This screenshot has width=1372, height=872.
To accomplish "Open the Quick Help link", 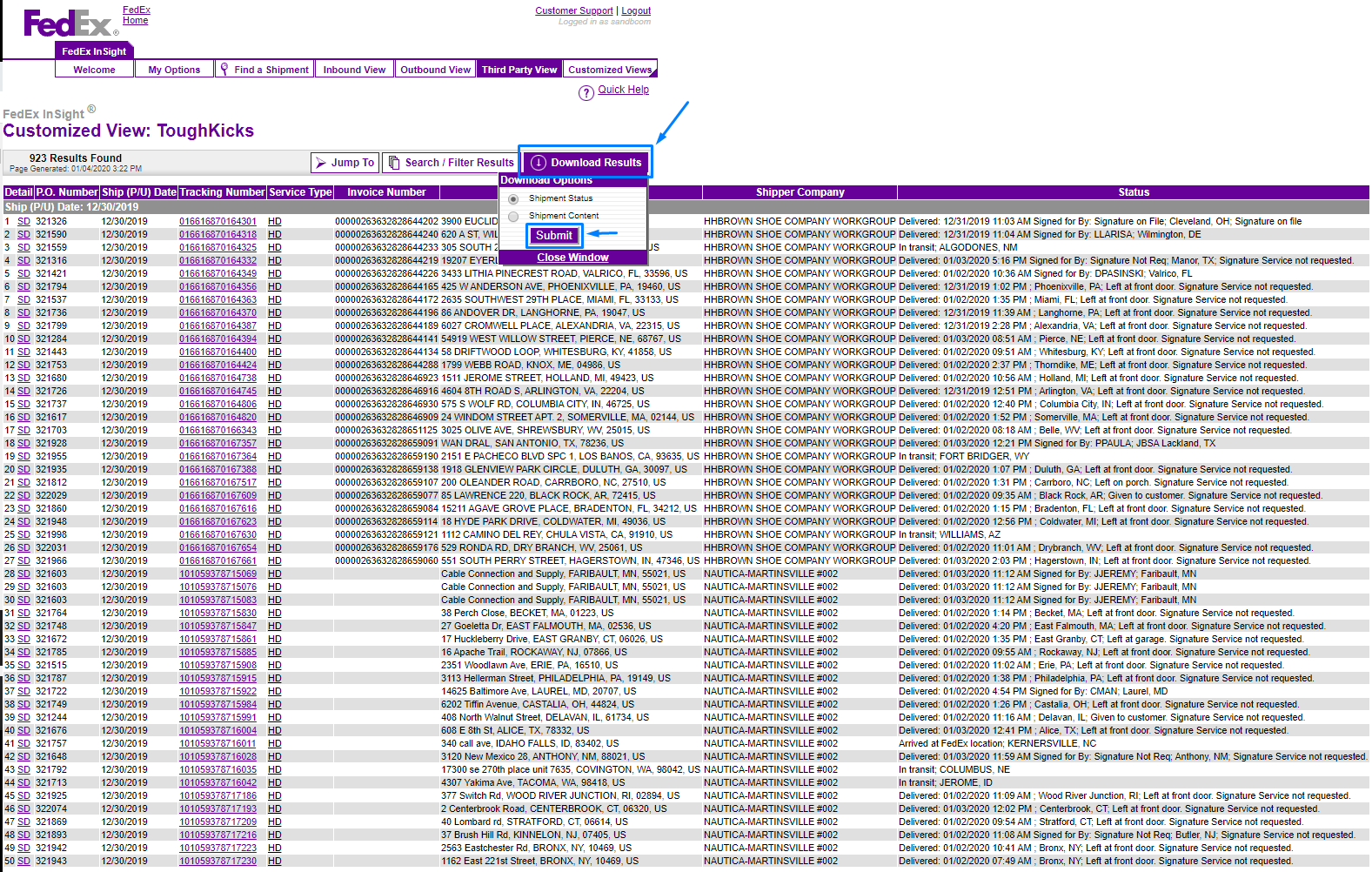I will click(623, 90).
